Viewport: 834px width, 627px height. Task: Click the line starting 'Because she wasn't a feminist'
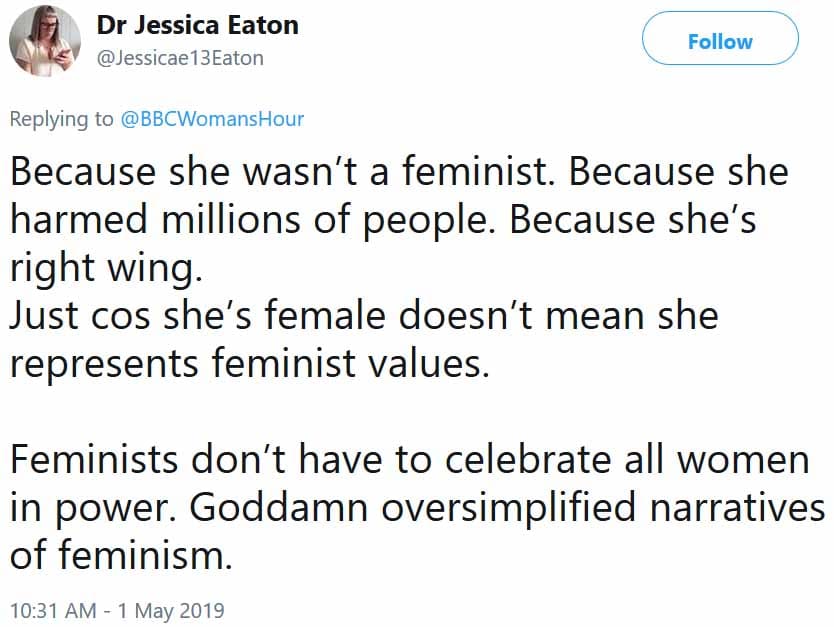click(x=399, y=171)
